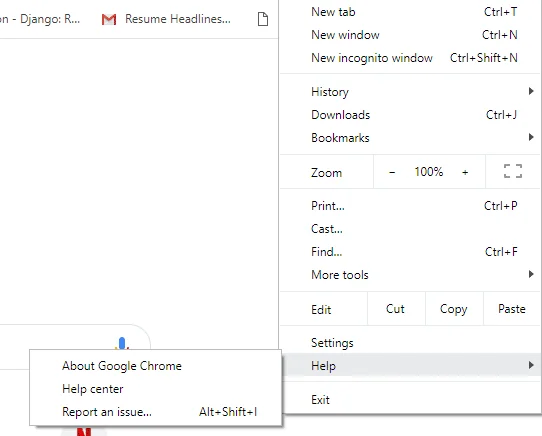Toggle fullscreen mode icon in Zoom row

click(x=513, y=171)
